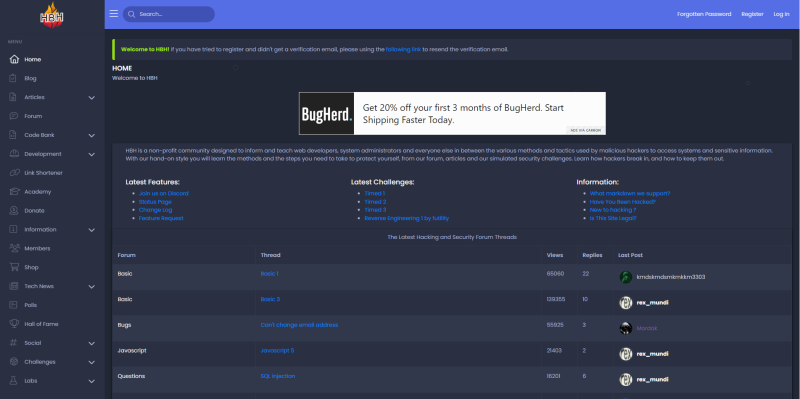The height and width of the screenshot is (399, 800).
Task: Click the Tech News newspaper icon
Action: pos(14,286)
